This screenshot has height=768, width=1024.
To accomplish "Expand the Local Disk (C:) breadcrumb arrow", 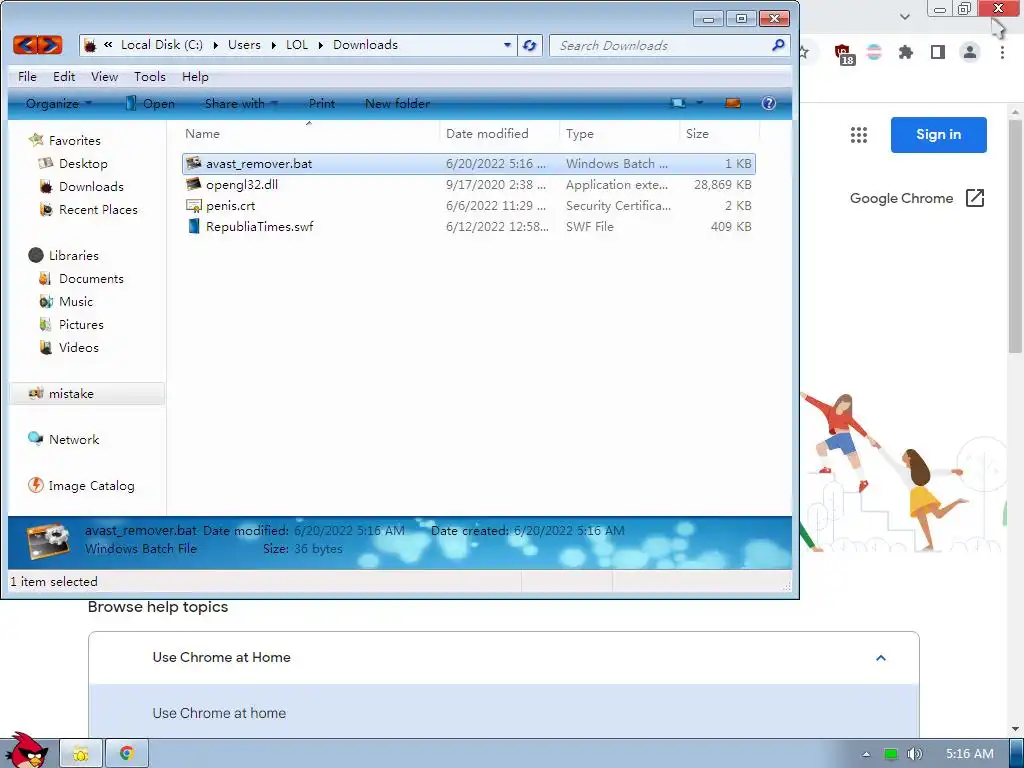I will click(216, 45).
